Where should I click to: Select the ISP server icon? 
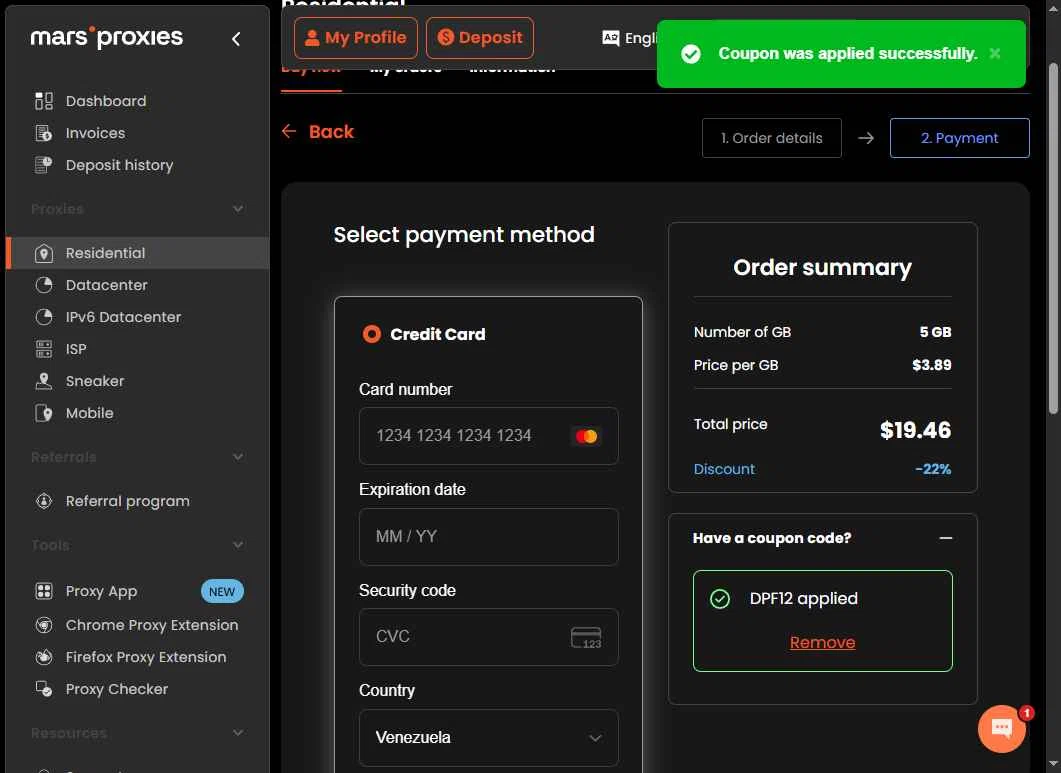click(x=44, y=349)
